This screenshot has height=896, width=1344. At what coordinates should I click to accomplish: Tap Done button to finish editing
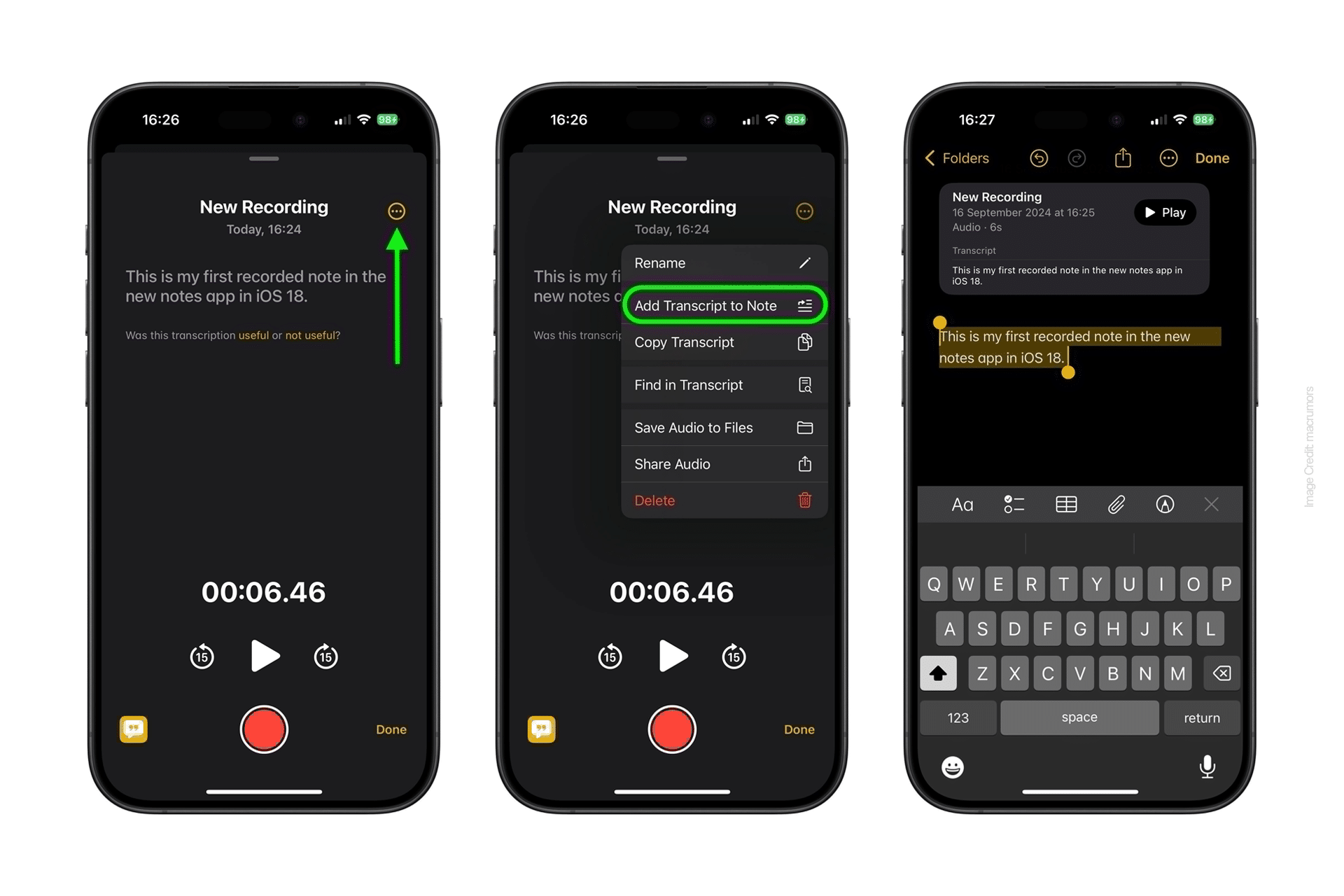(x=1213, y=158)
